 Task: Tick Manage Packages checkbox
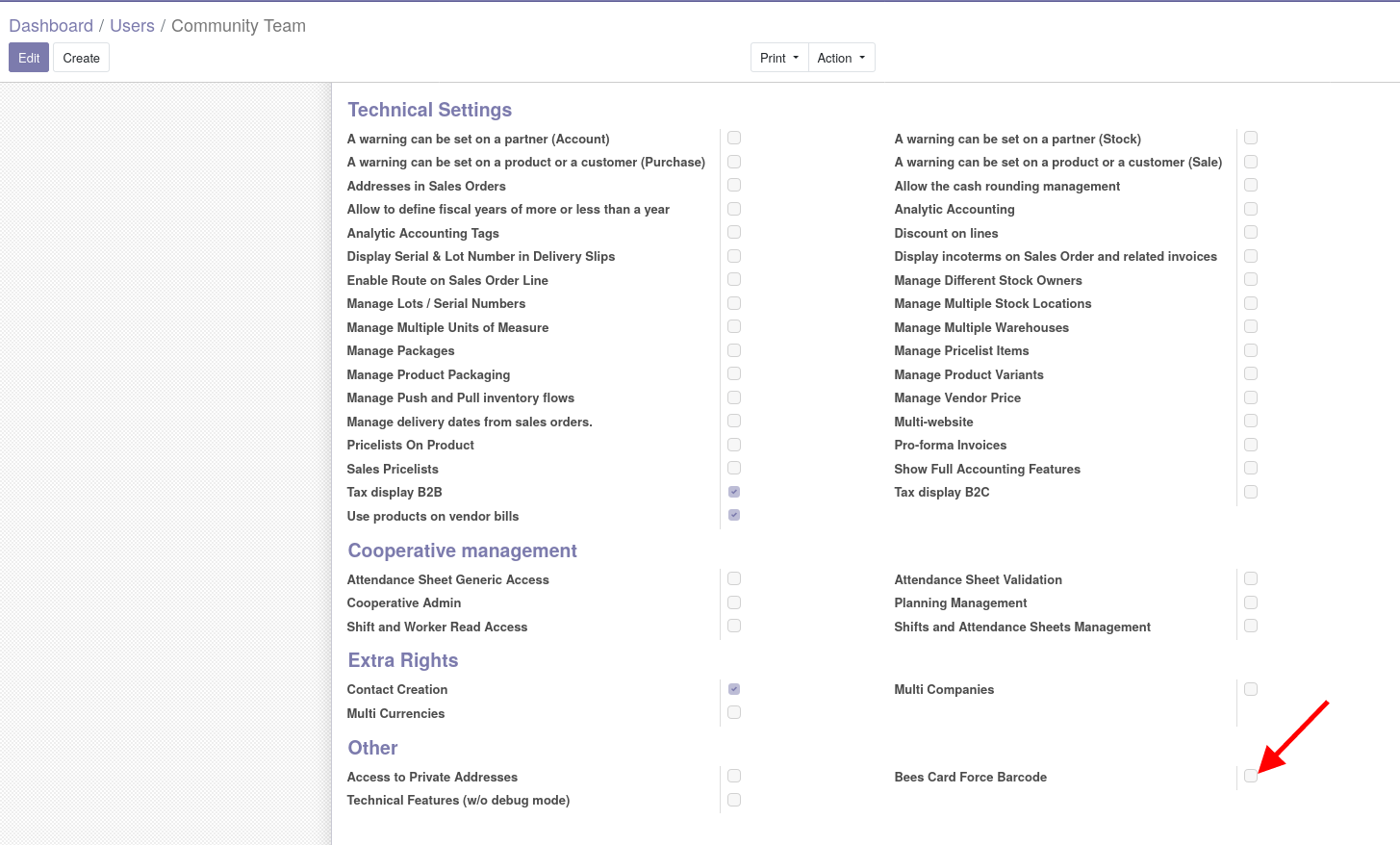pos(734,350)
